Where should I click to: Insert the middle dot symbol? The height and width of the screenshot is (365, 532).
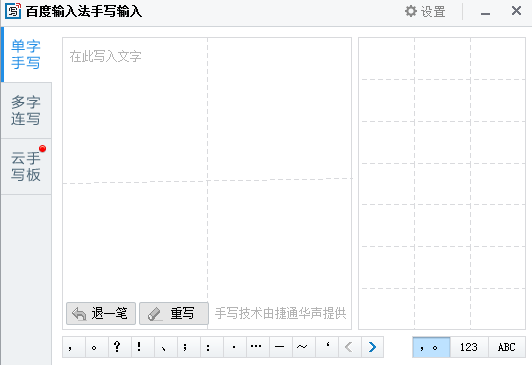pyautogui.click(x=235, y=347)
